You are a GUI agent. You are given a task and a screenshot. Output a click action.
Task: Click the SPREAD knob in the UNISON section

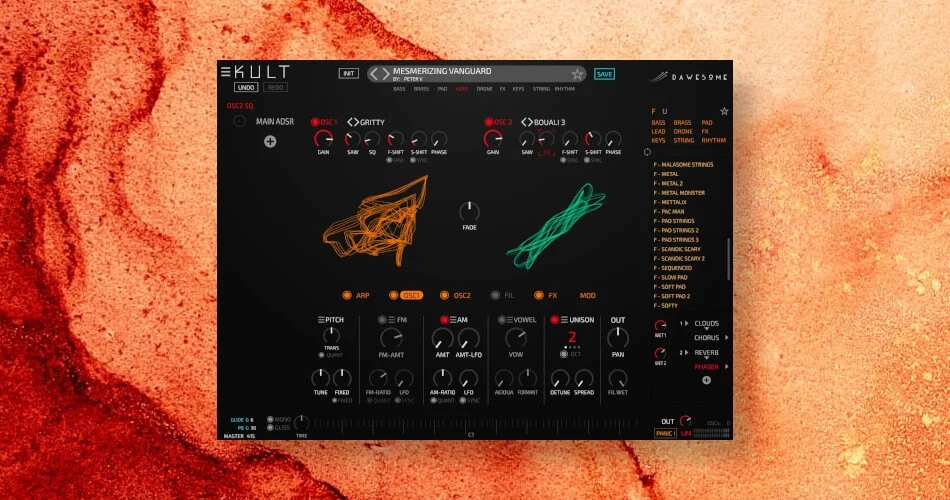583,379
